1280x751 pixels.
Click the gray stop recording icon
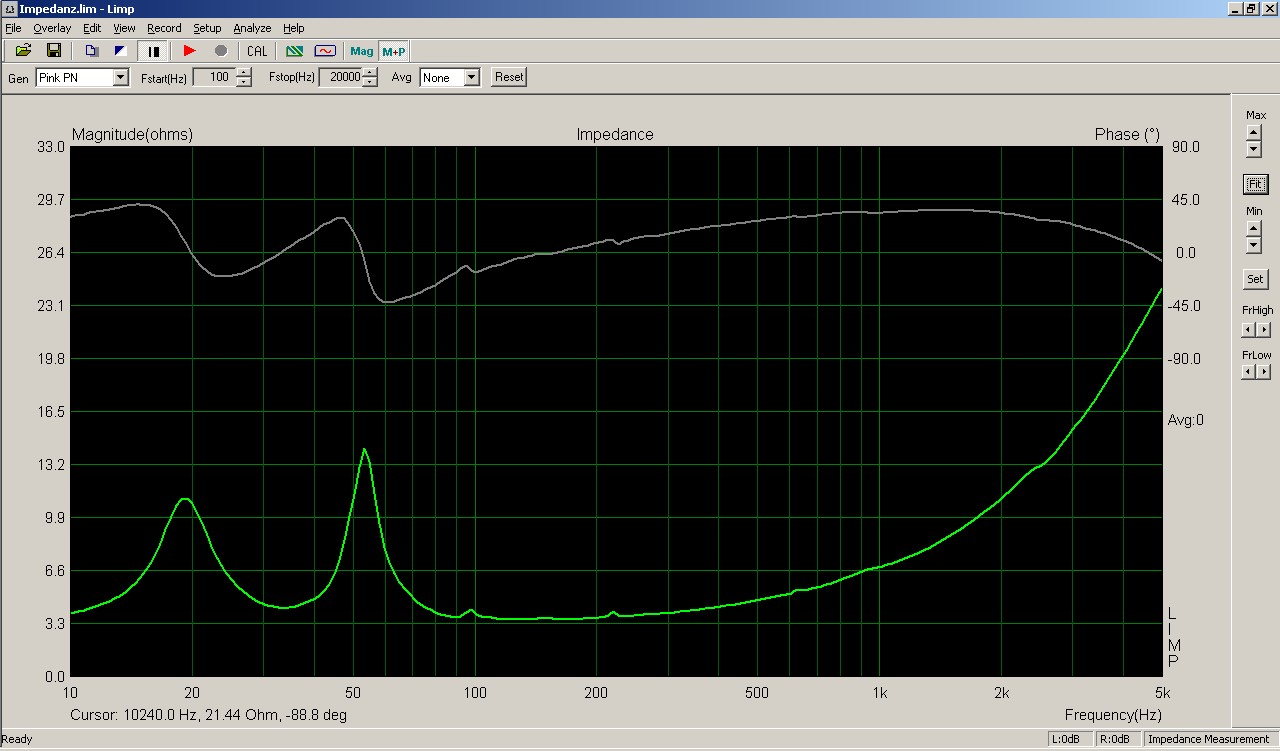[221, 51]
